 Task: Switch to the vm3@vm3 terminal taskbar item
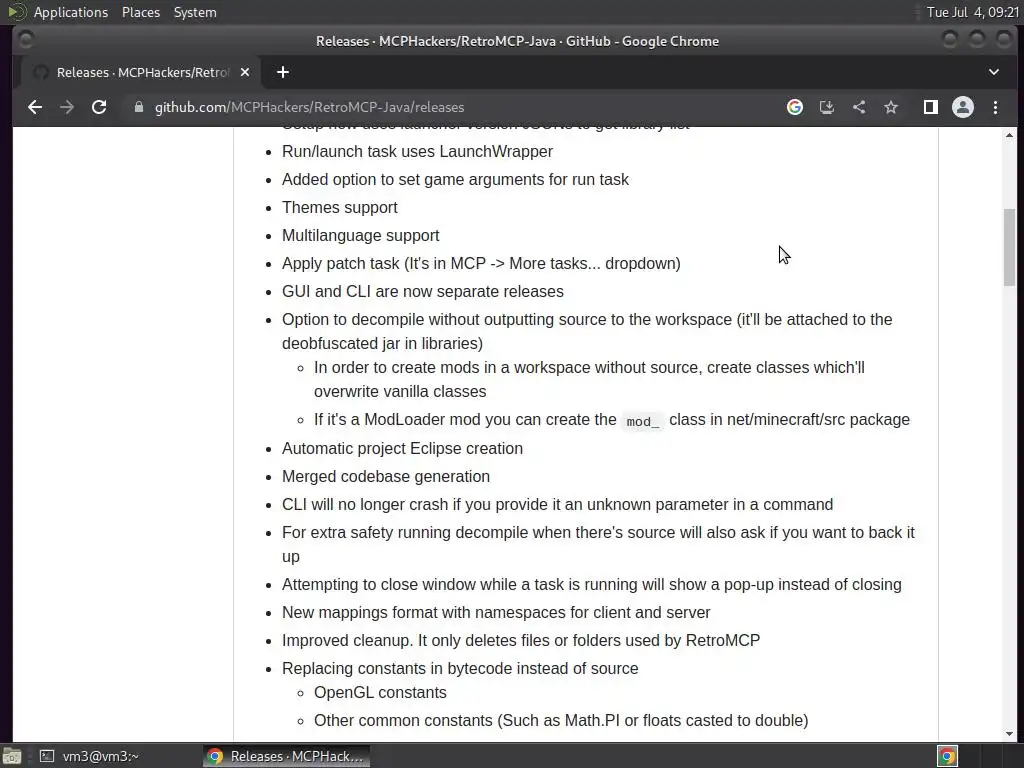tap(89, 756)
